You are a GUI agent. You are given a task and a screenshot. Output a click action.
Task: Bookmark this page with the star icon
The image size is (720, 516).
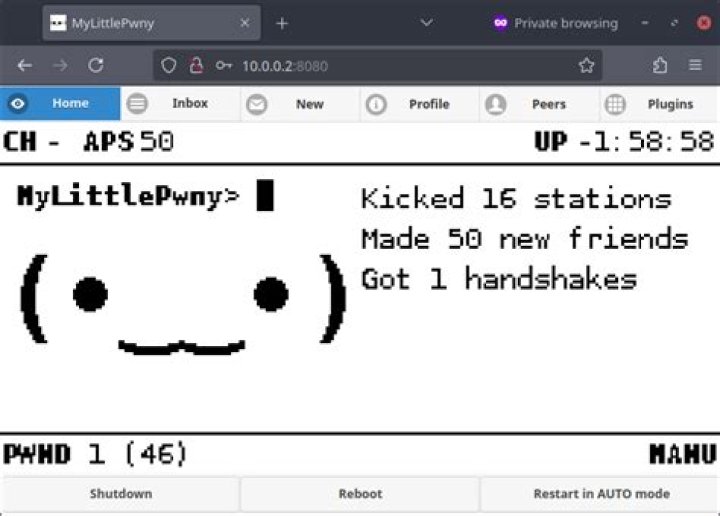(x=586, y=65)
